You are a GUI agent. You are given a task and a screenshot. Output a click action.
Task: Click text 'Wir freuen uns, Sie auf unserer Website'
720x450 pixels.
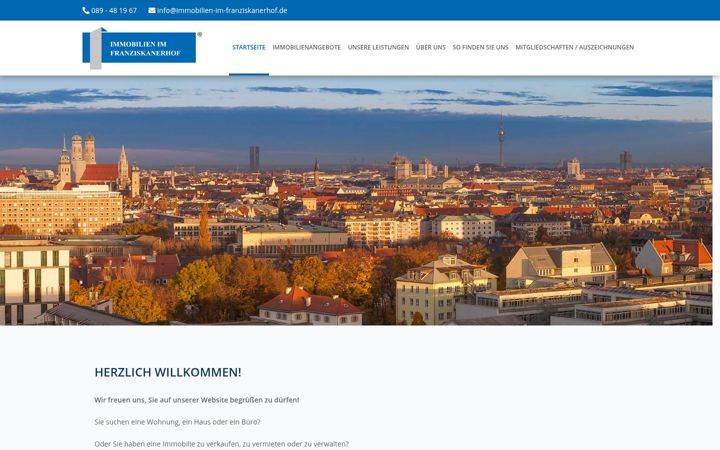click(x=162, y=400)
